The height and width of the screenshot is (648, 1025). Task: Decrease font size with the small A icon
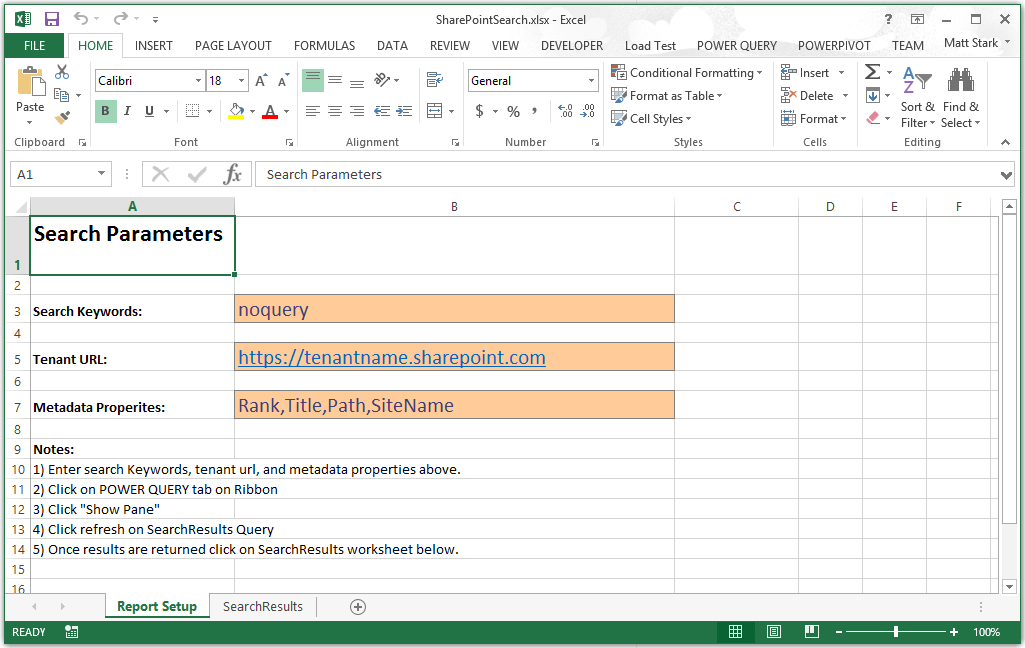click(x=283, y=80)
